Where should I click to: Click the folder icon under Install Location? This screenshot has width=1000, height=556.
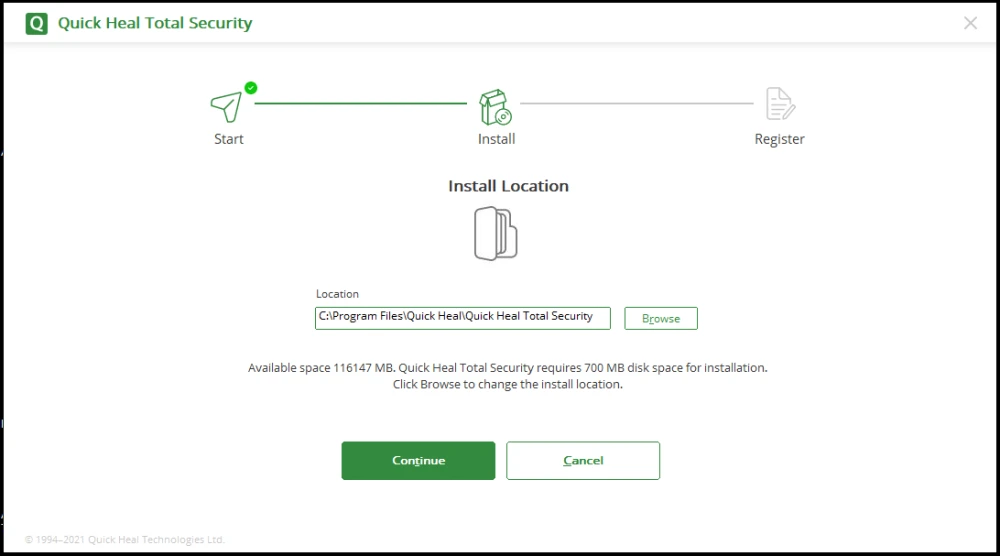495,233
